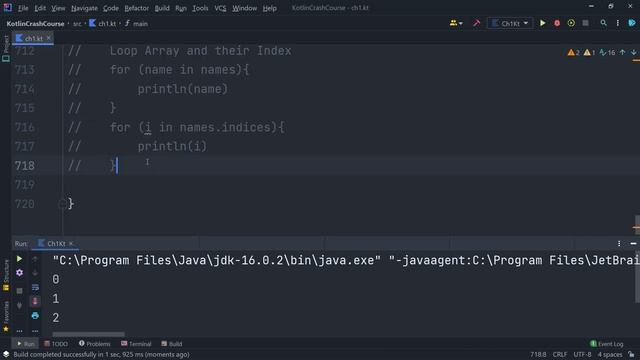The image size is (640, 360).
Task: Open the Window menu
Action: [244, 8]
